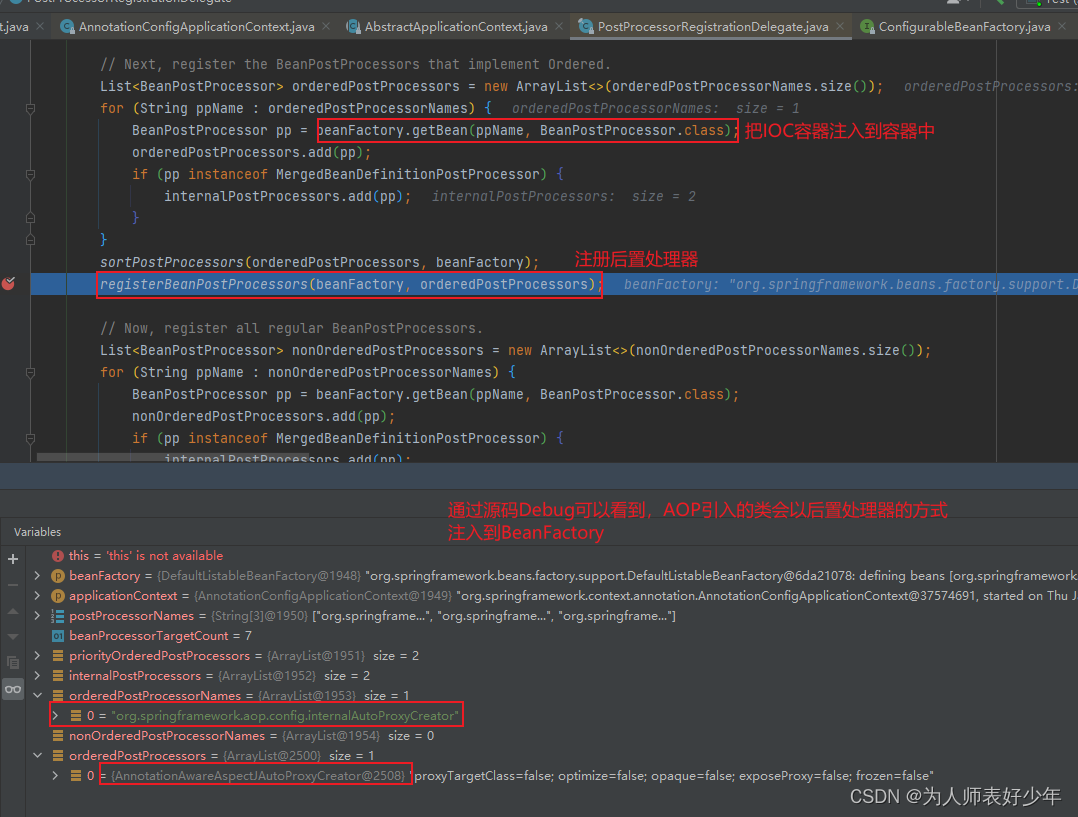Close the AnnotationConfigApplicationContext.java tab
Screen dimensions: 1078x817
click(x=326, y=26)
